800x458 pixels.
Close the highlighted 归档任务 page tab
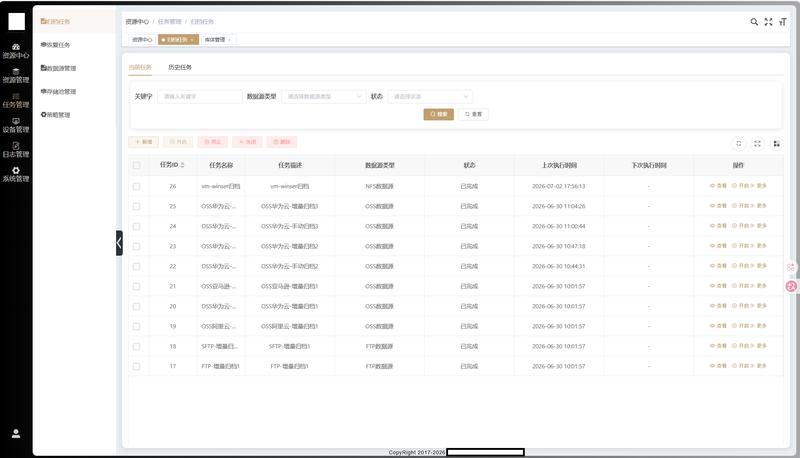[192, 40]
